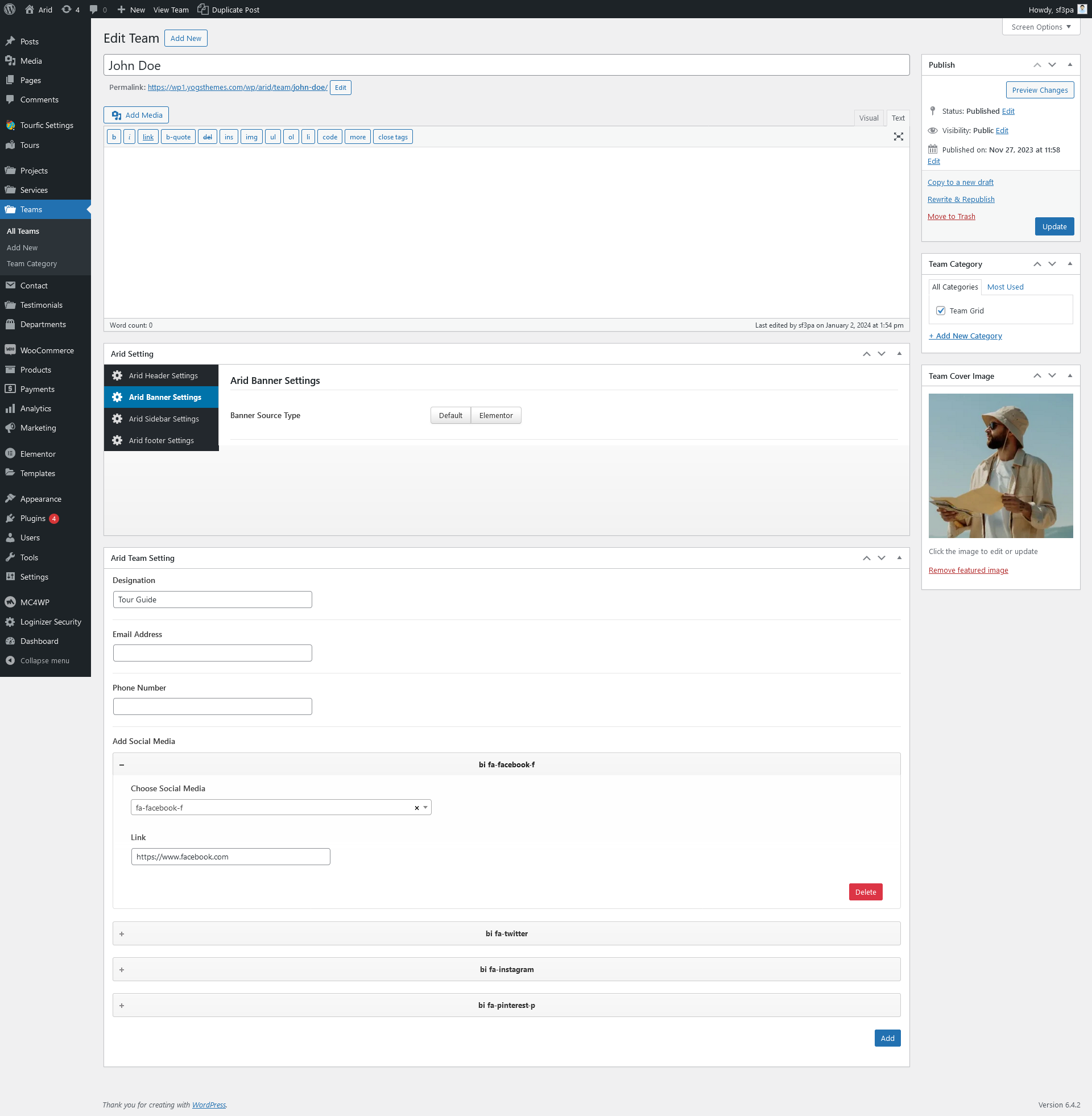
Task: Click the Update button
Action: pos(1053,226)
